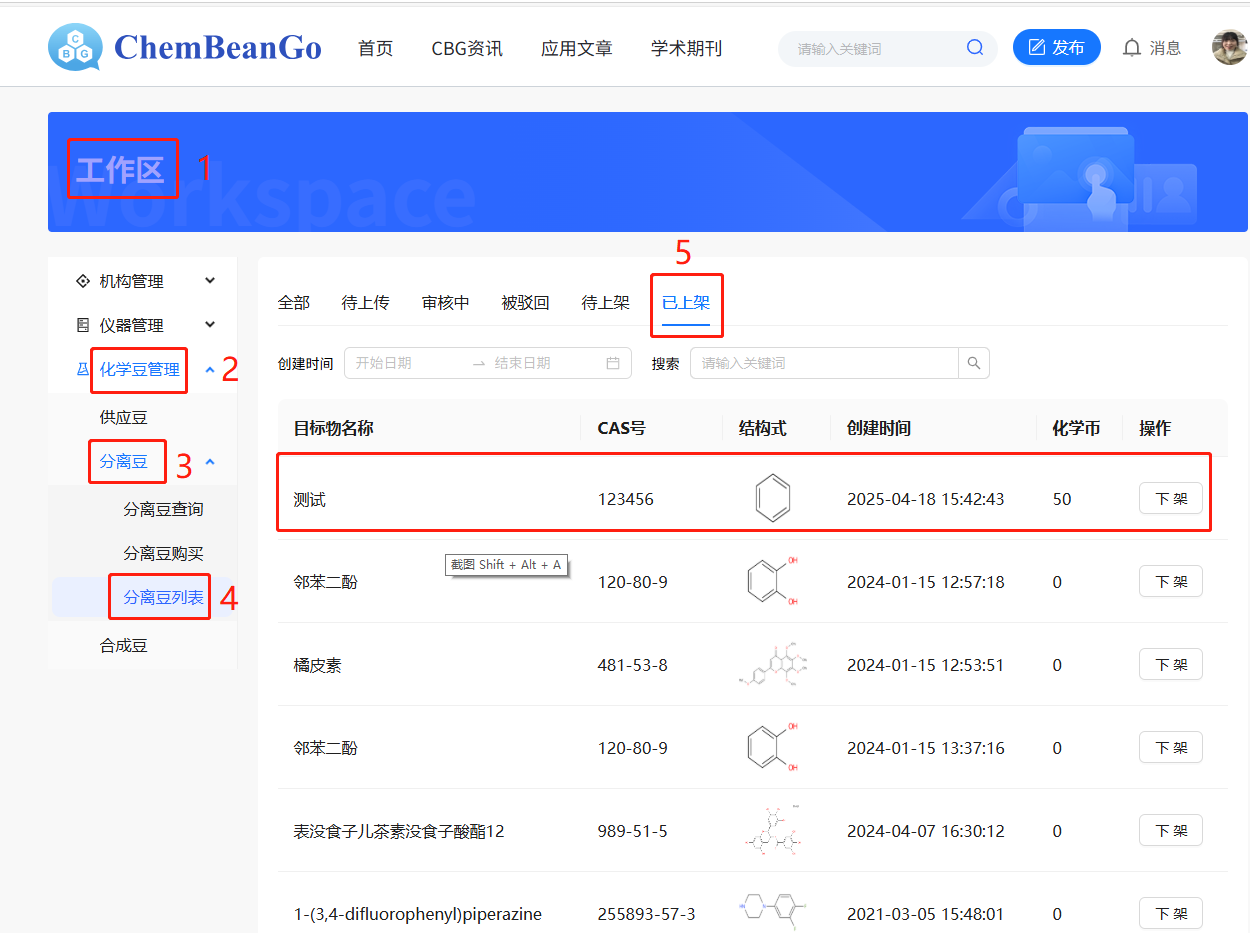Viewport: 1250px width, 933px height.
Task: Click the ChemBeanGo logo icon
Action: tap(75, 47)
